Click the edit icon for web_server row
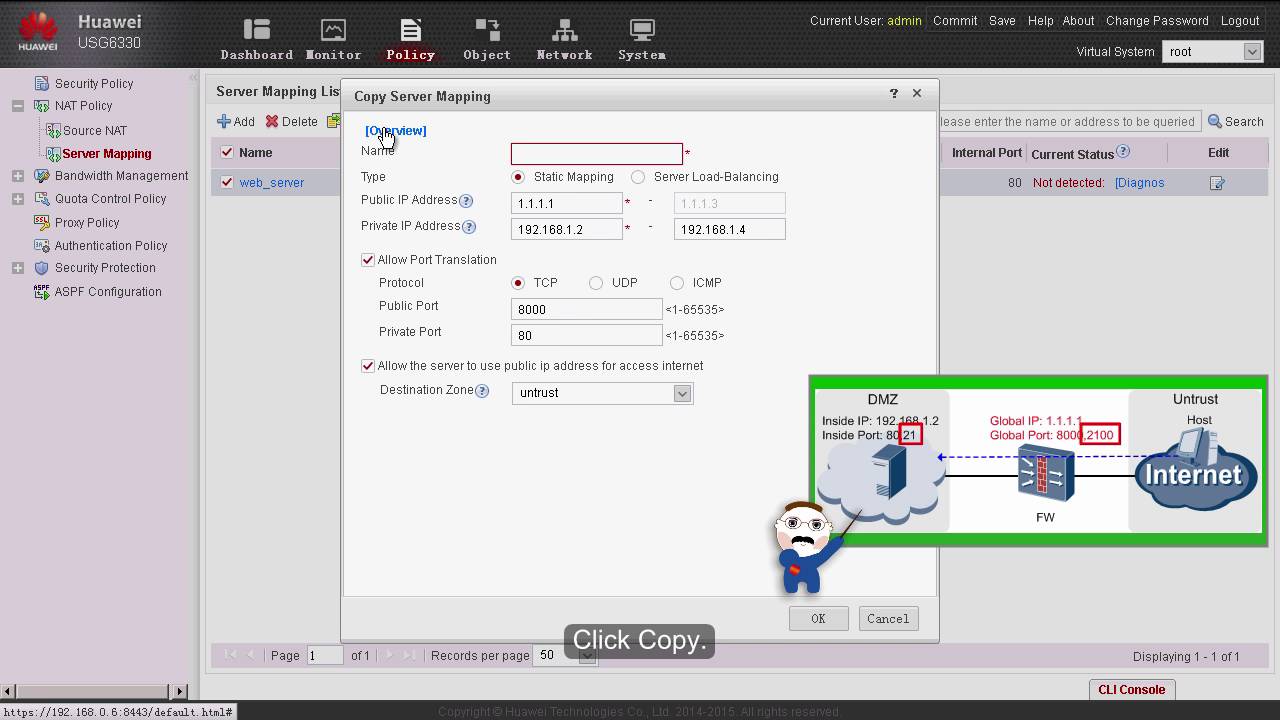This screenshot has width=1280, height=720. [1217, 183]
